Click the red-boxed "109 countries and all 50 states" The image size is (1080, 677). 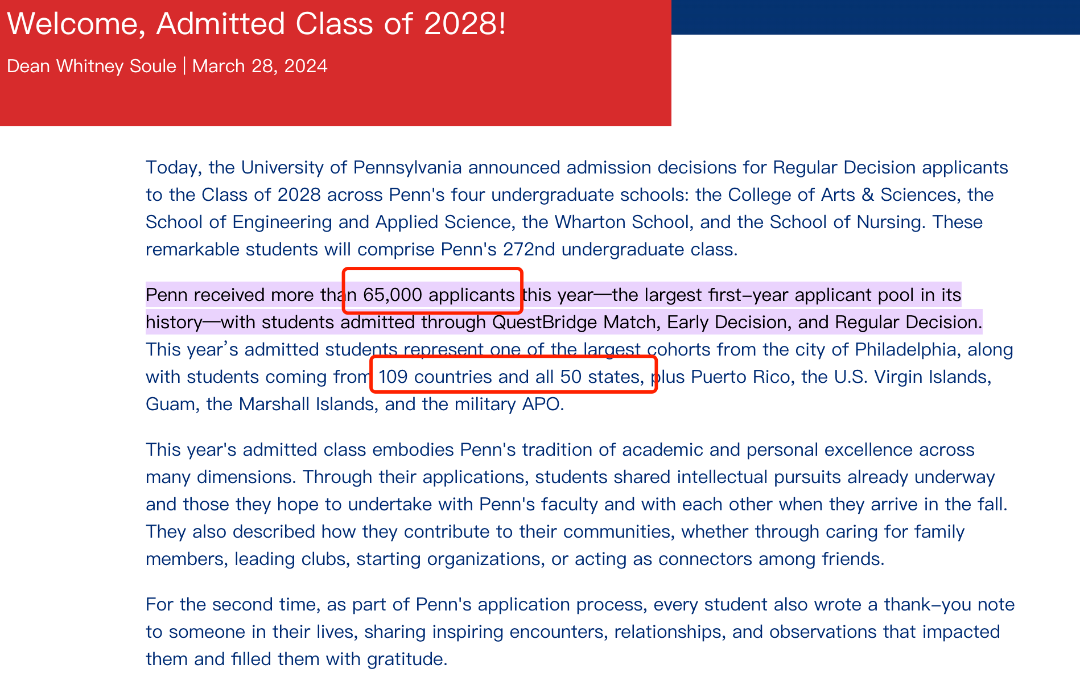(x=510, y=377)
